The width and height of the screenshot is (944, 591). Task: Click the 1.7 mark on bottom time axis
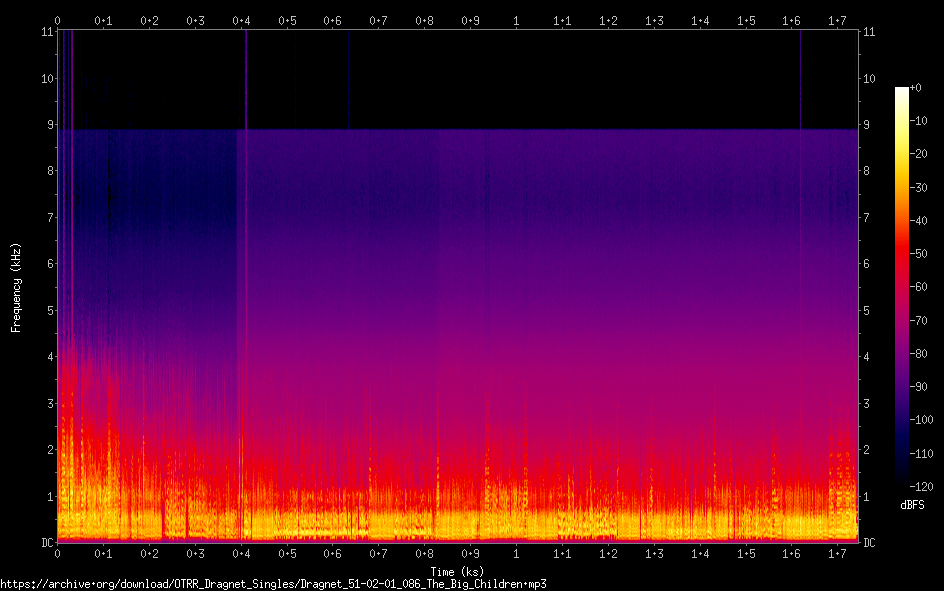pyautogui.click(x=837, y=554)
